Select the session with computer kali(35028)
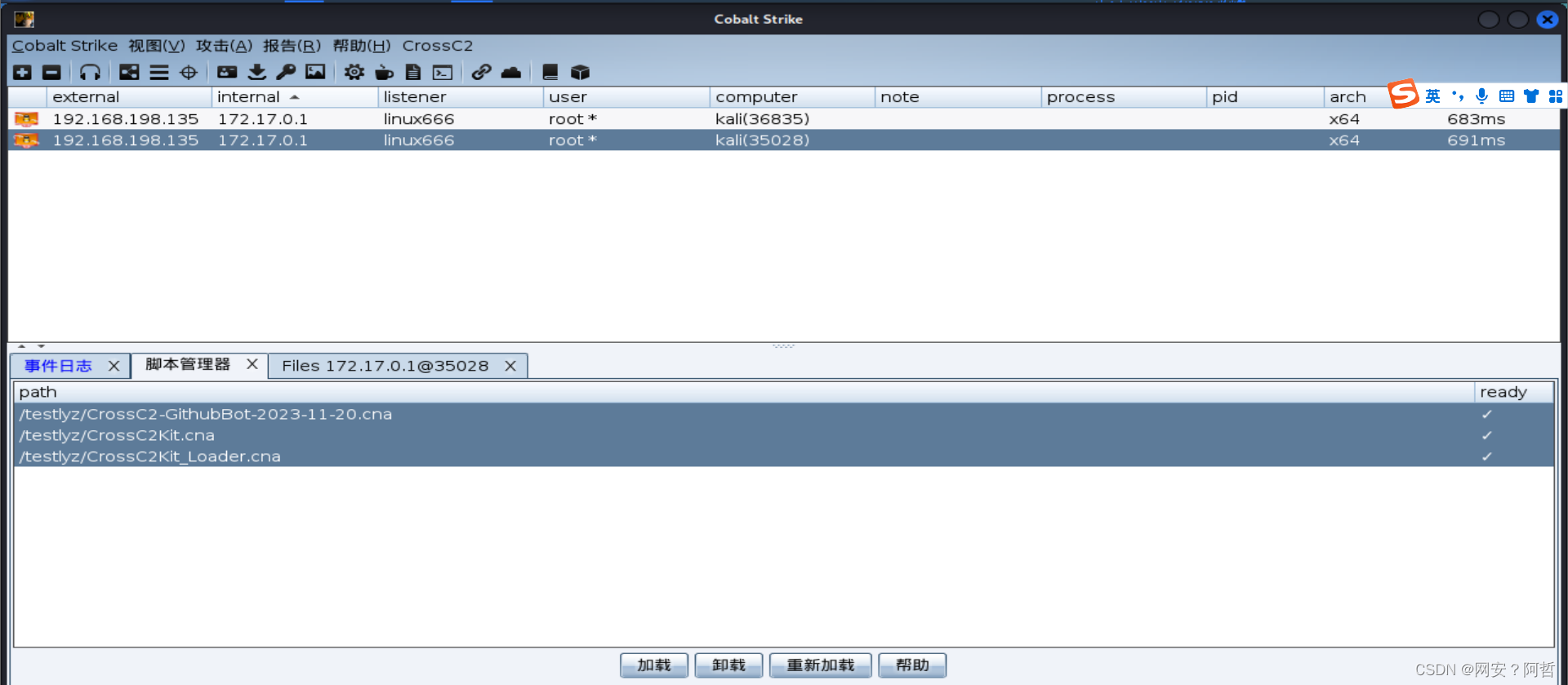Viewport: 1568px width, 685px height. [784, 140]
